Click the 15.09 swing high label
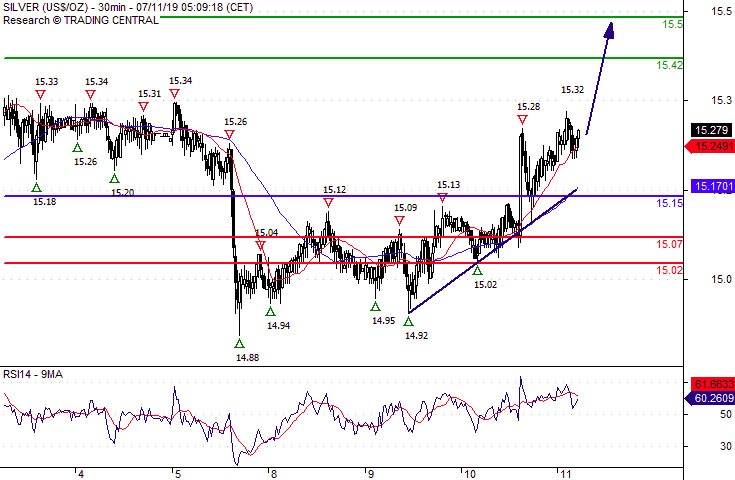This screenshot has height=480, width=735. coord(405,208)
